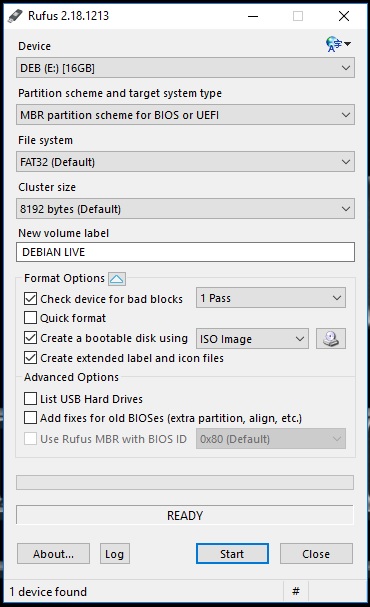370x607 pixels.
Task: Close Rufus with the title bar X
Action: 344,16
